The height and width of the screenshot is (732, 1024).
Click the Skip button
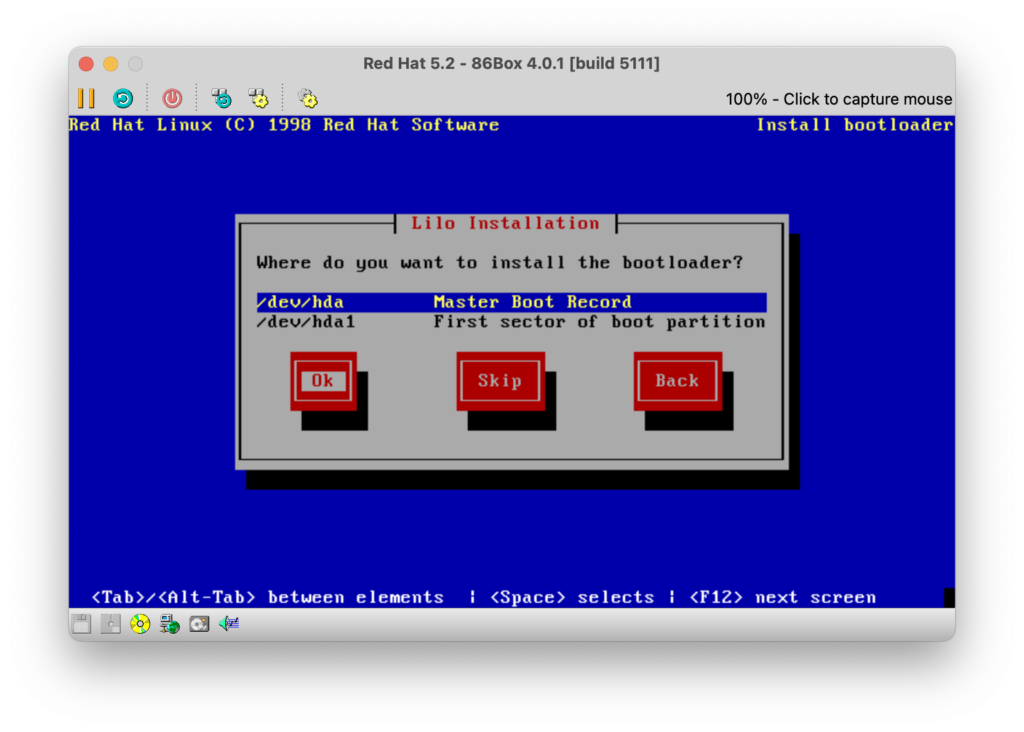click(500, 381)
